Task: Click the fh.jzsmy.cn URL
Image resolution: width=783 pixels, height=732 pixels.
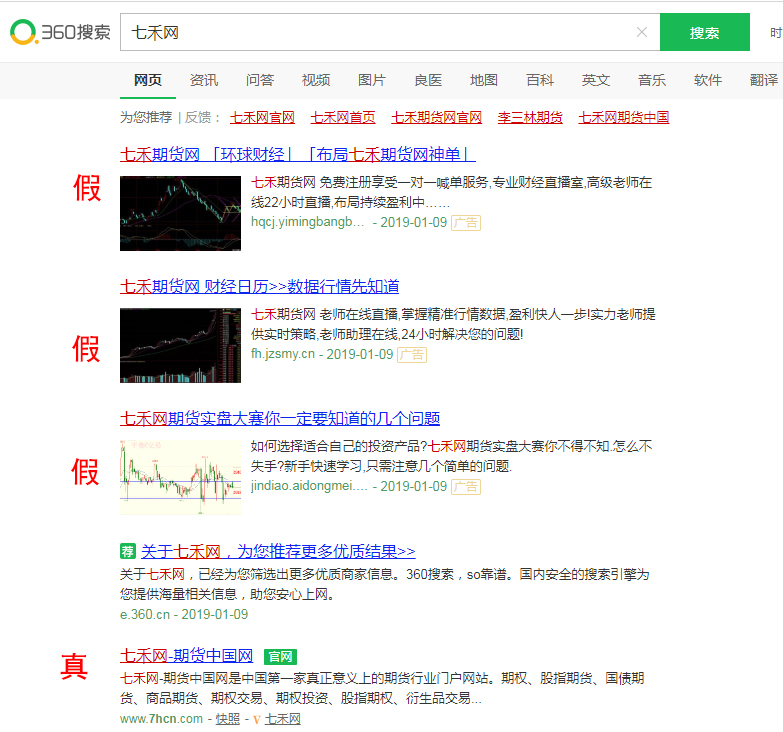Action: point(283,354)
